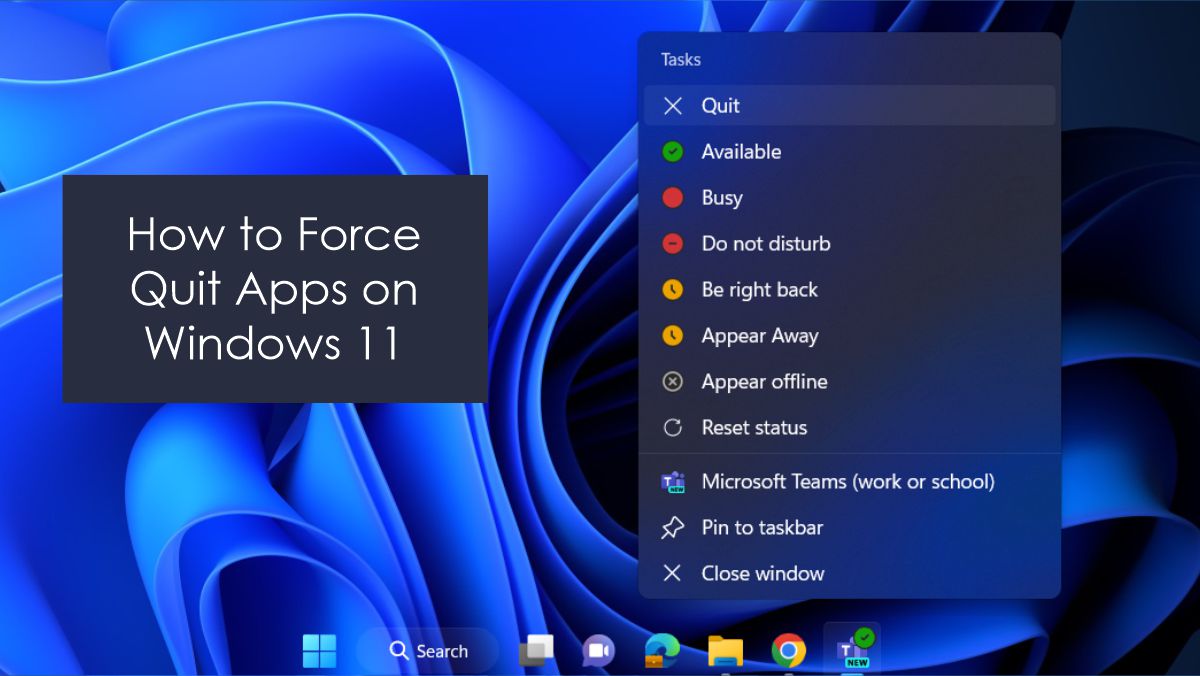1200x676 pixels.
Task: Click the Appear offline crossed-circle icon
Action: coord(672,381)
